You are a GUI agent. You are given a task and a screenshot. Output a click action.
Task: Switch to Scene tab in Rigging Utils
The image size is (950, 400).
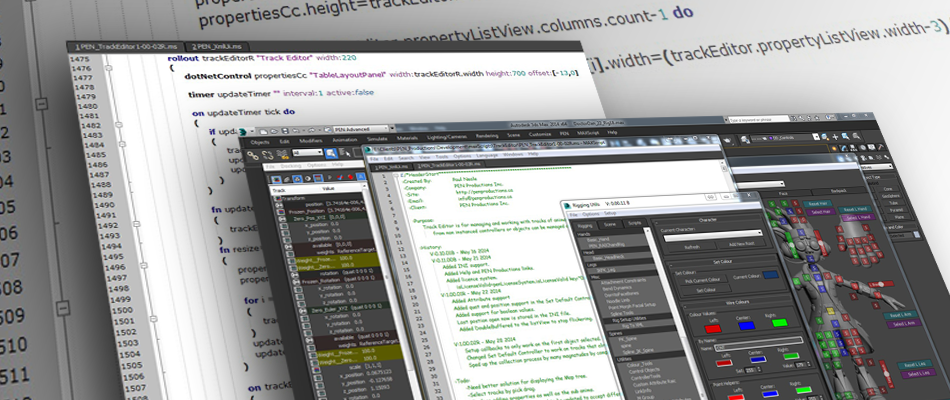610,225
